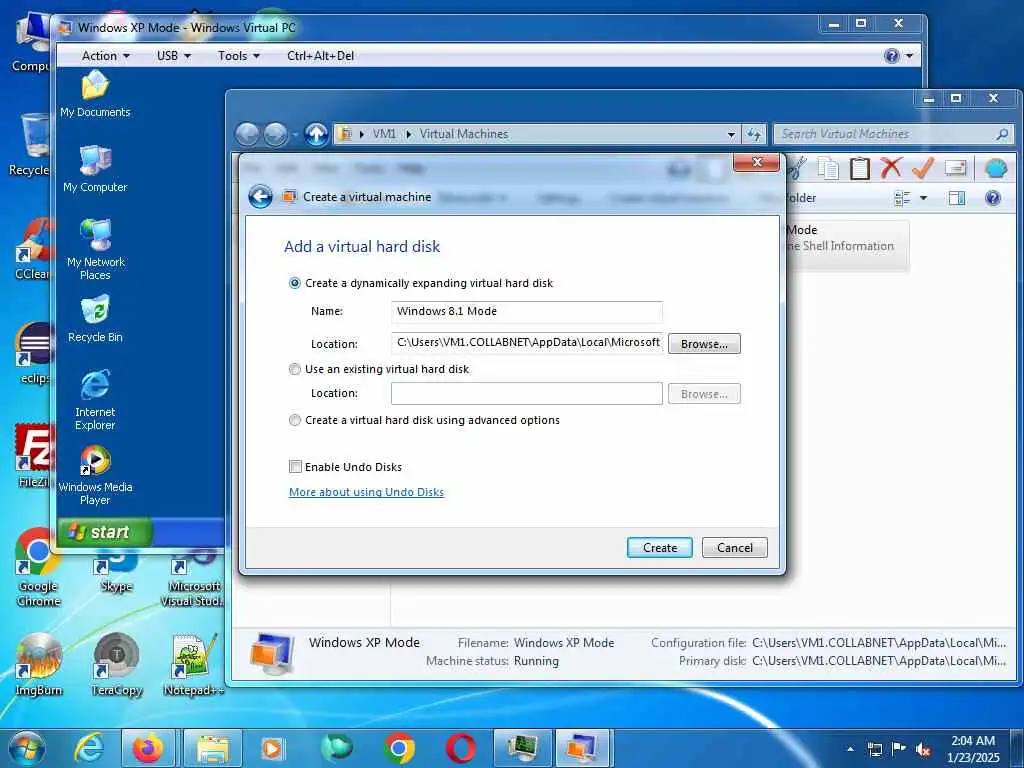Viewport: 1024px width, 768px height.
Task: Open My Documents in the XP Mode desktop
Action: click(x=95, y=94)
